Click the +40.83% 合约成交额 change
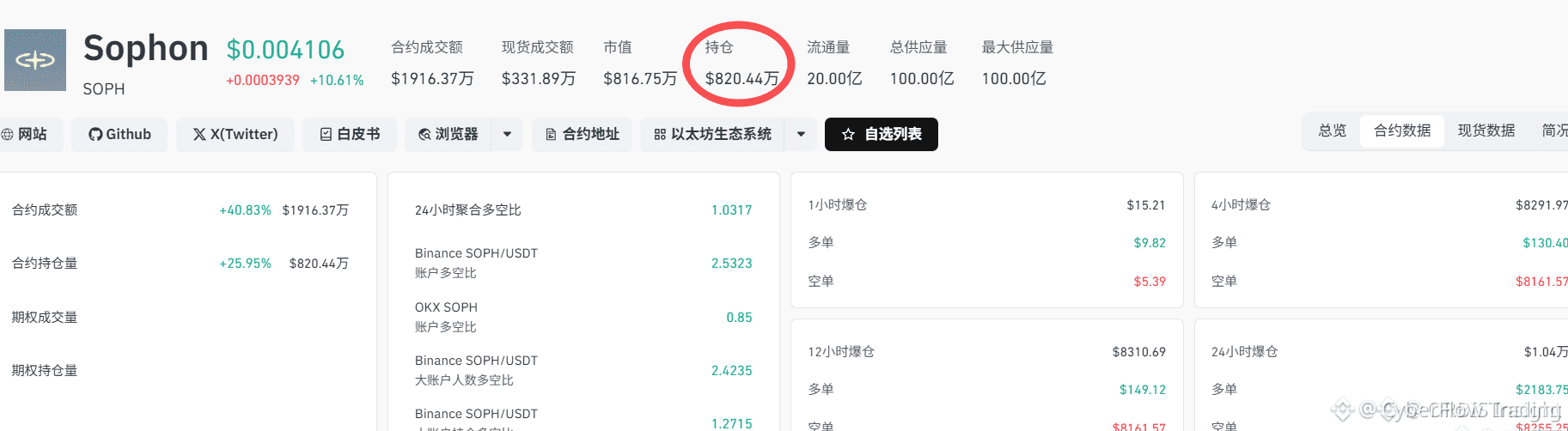Screen dimensions: 1568x431 click(x=245, y=210)
